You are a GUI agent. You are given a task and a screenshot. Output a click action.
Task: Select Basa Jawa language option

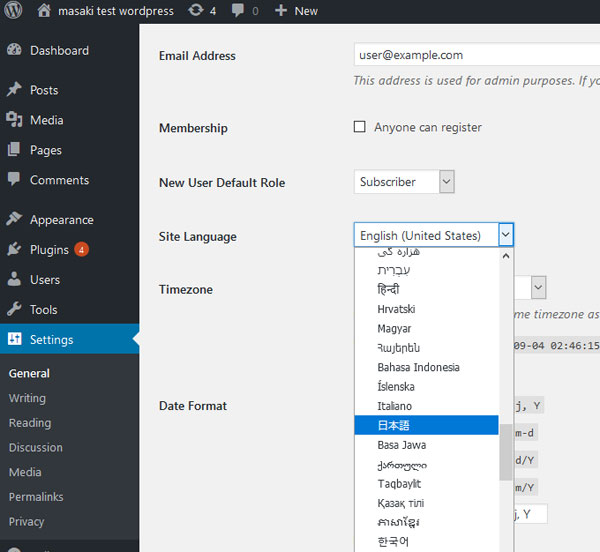coord(426,445)
